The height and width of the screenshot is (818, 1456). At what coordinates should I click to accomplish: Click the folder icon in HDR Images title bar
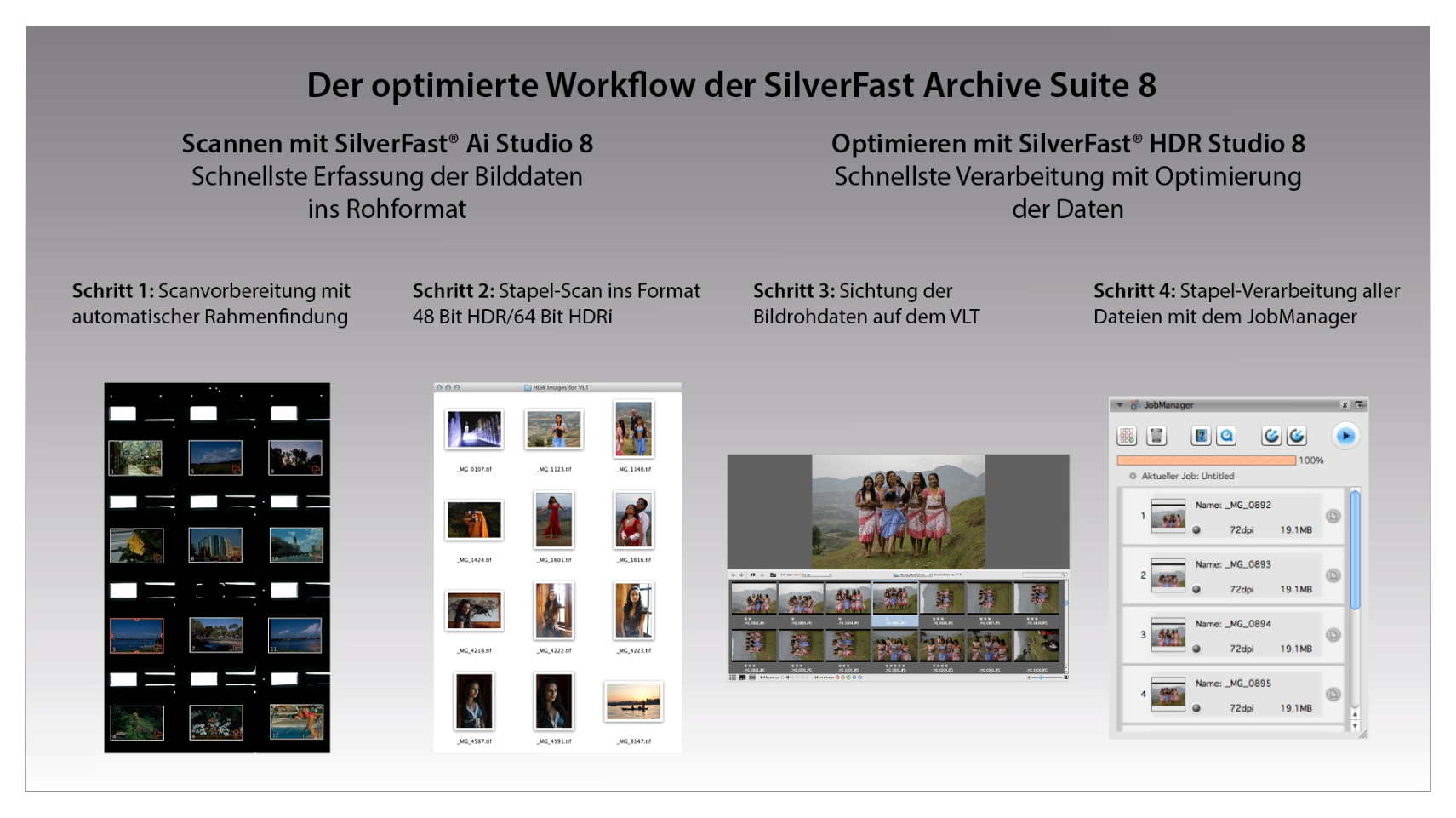pos(528,387)
